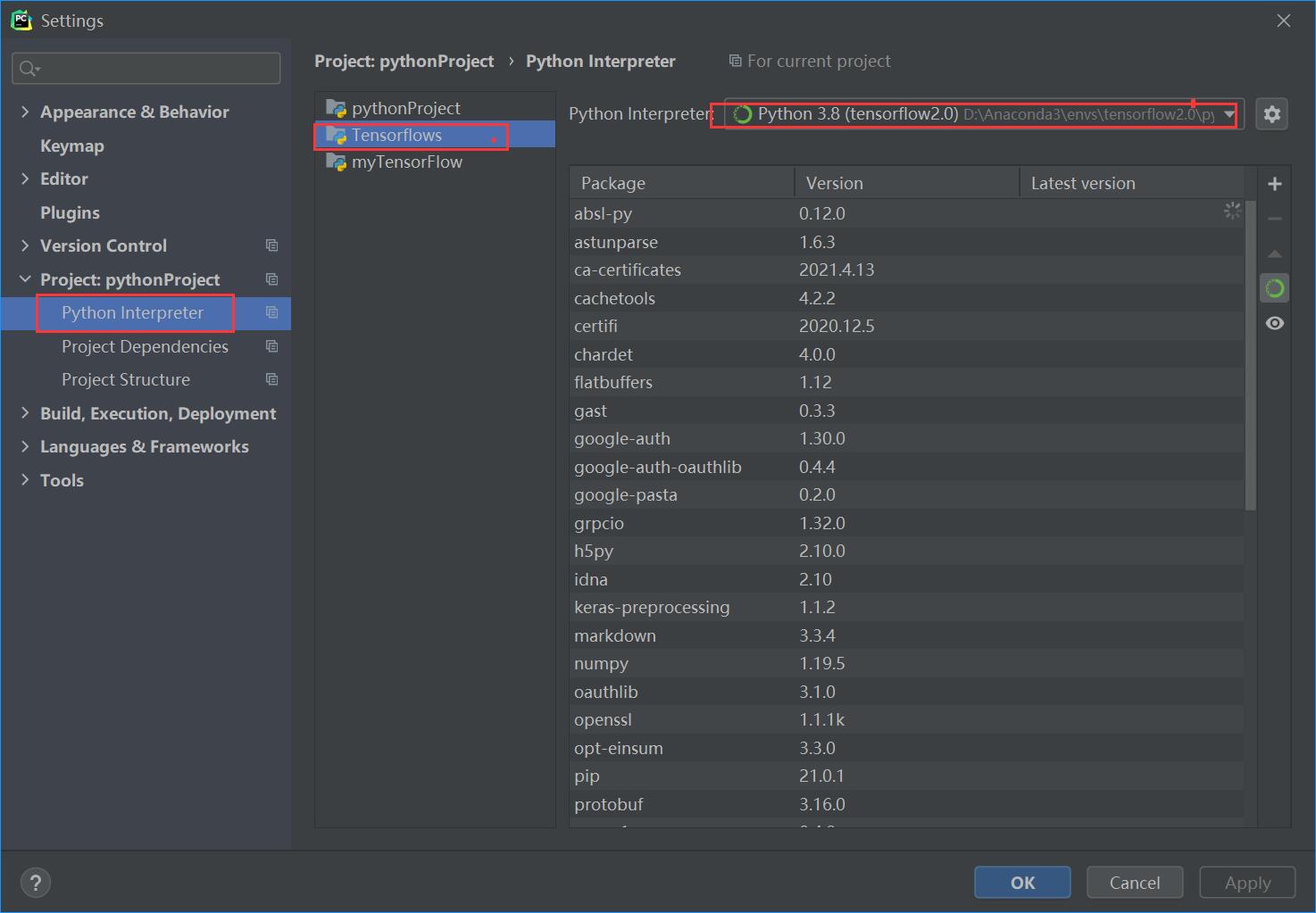Select the openssl package row
Screen dimensions: 1316x913
pos(906,719)
